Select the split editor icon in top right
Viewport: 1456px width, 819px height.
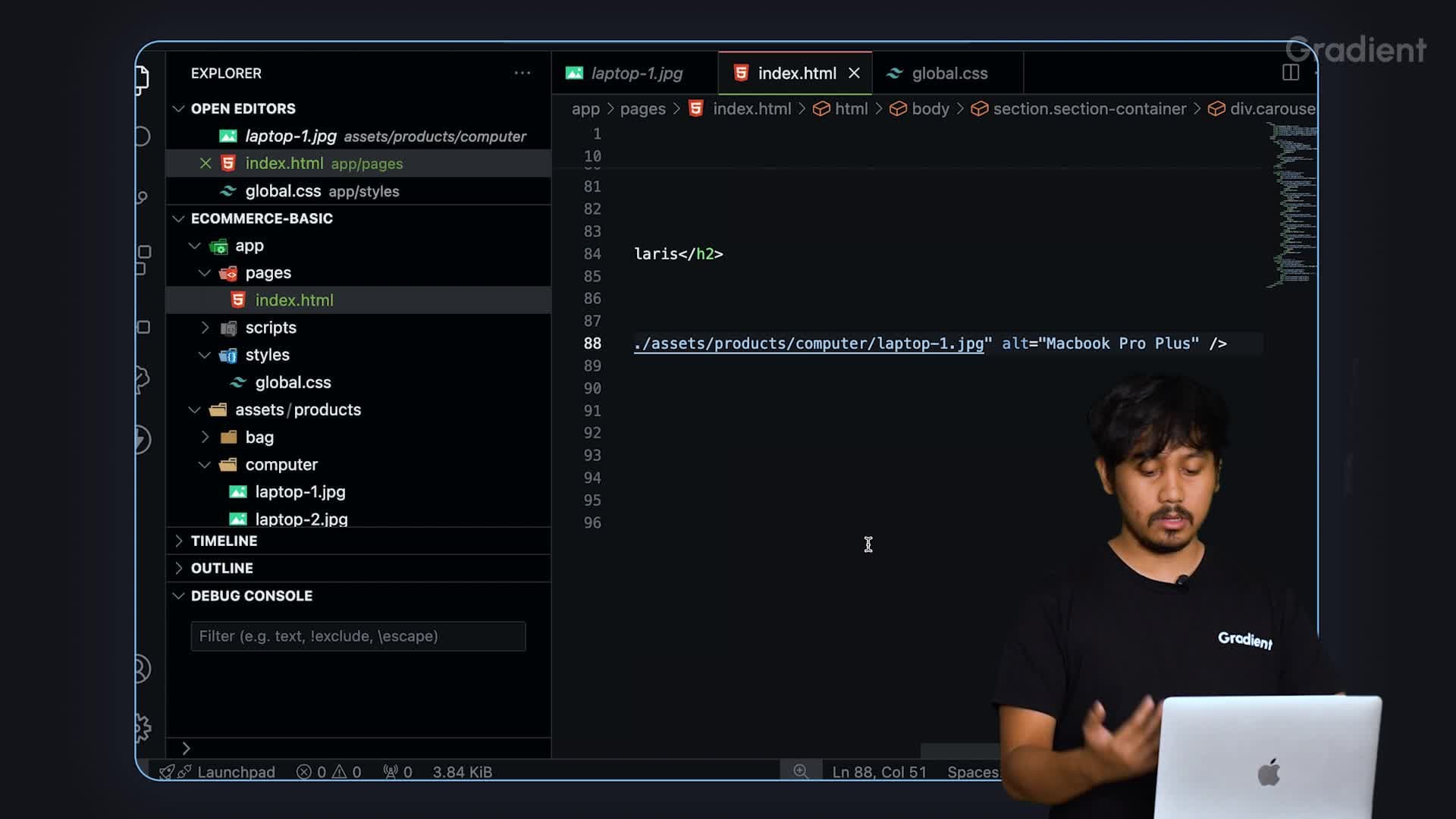[x=1291, y=72]
